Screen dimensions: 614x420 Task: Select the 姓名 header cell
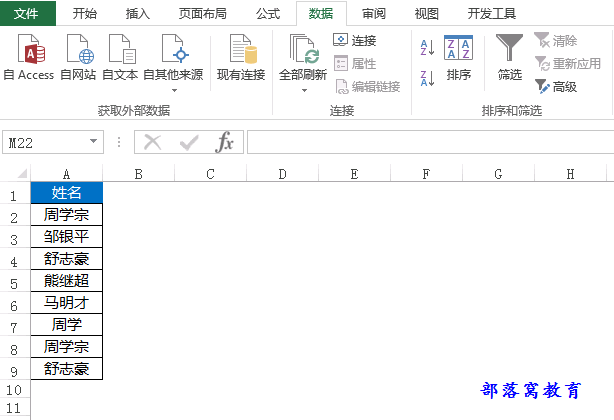66,193
